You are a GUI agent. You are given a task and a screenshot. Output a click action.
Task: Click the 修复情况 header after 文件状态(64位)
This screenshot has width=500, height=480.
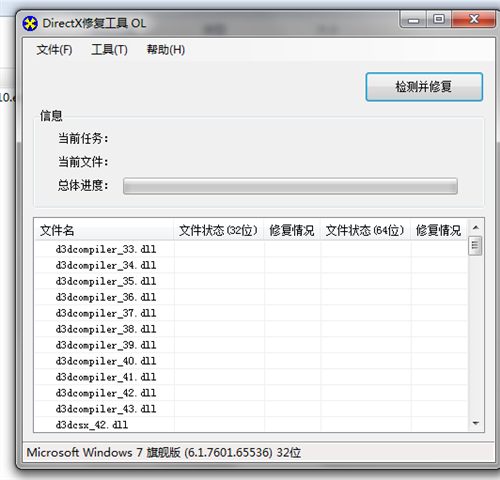pyautogui.click(x=439, y=230)
